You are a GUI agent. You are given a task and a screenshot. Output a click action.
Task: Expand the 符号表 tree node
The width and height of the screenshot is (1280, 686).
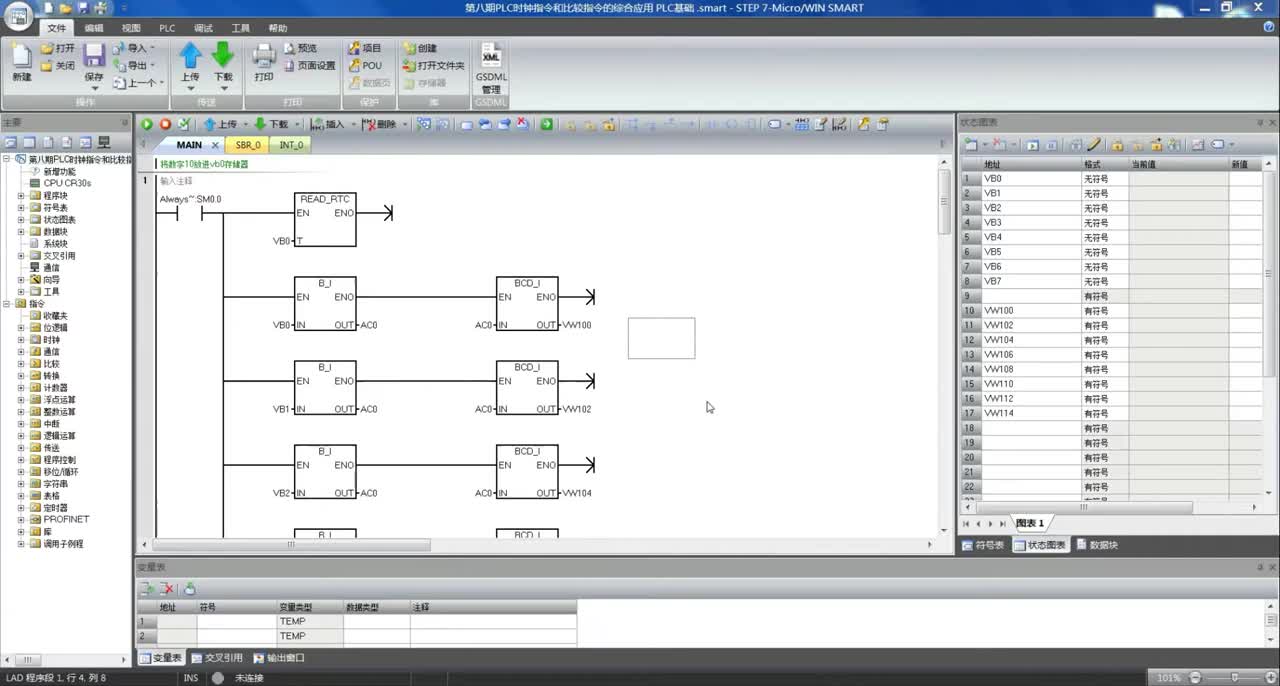(x=21, y=208)
